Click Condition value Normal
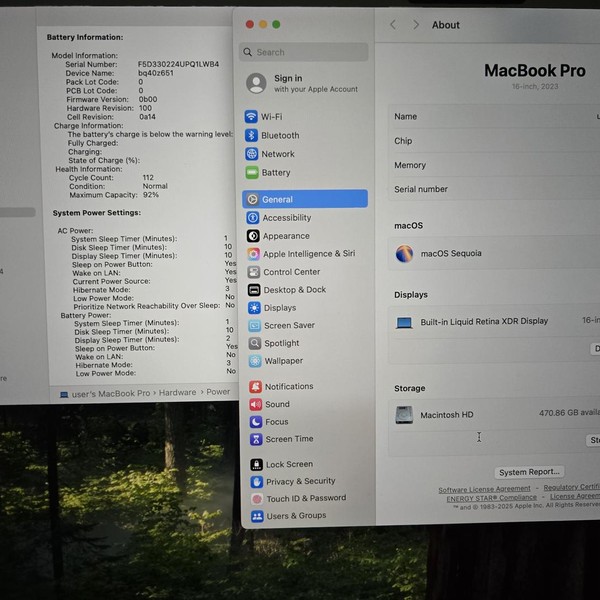The height and width of the screenshot is (600, 600). point(155,186)
